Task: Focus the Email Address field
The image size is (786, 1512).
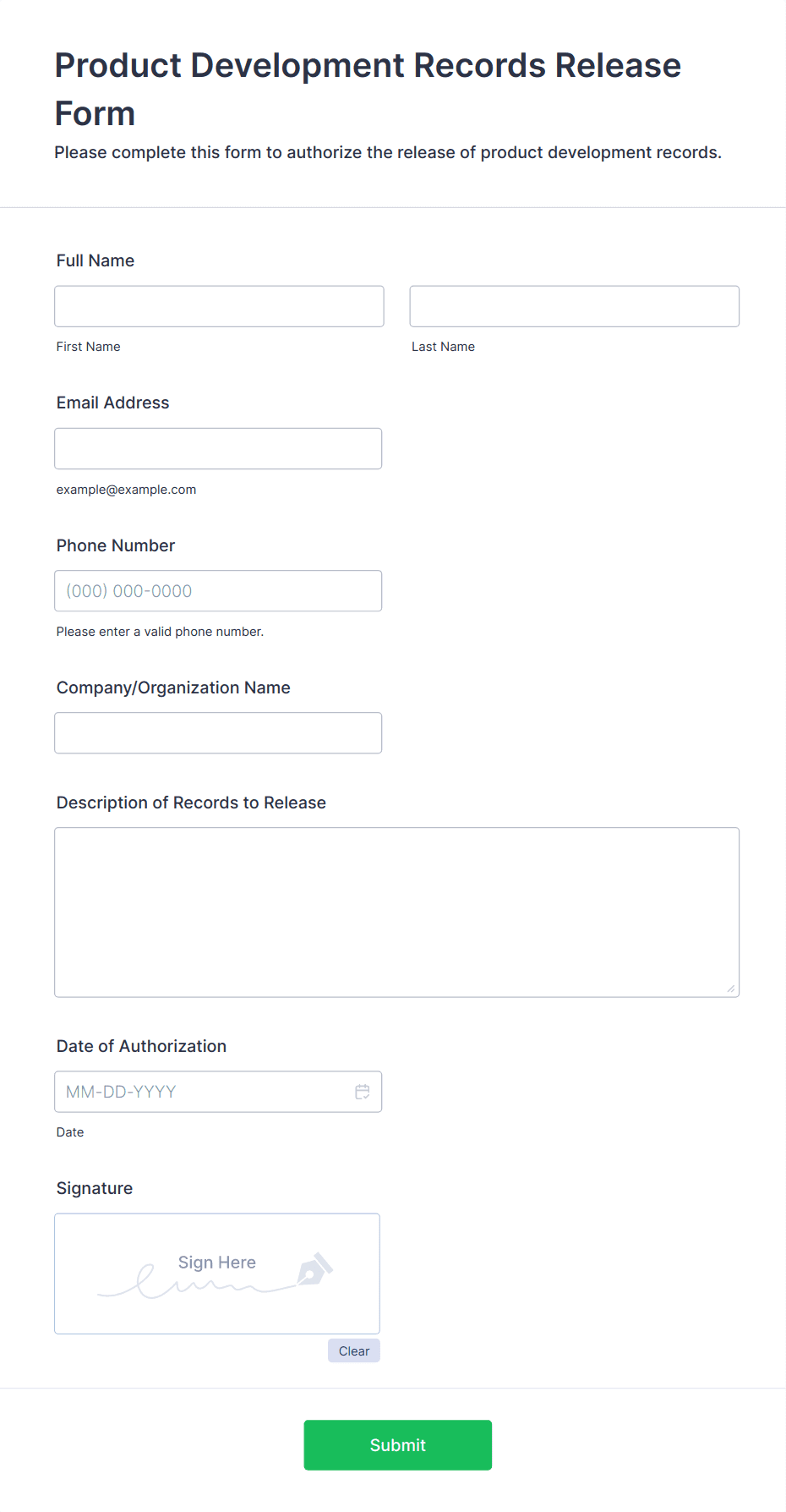Action: pos(218,448)
